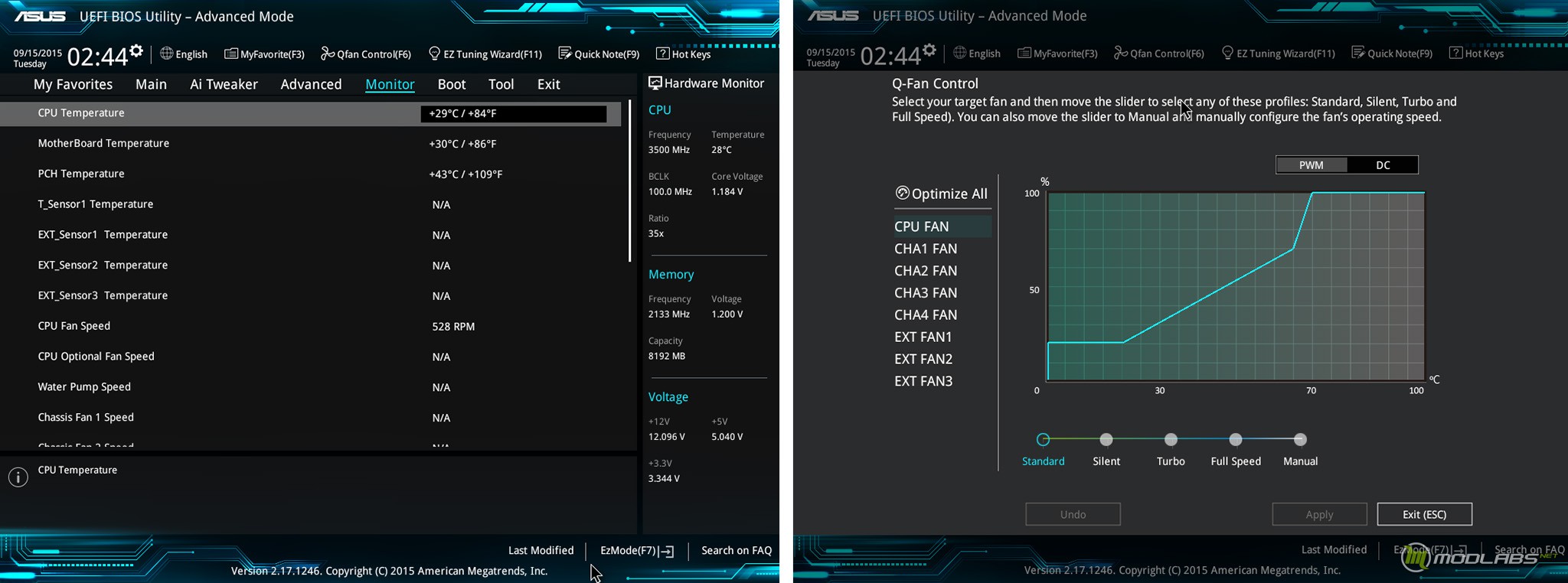This screenshot has width=1568, height=583.
Task: Select DC fan control mode
Action: click(1383, 164)
